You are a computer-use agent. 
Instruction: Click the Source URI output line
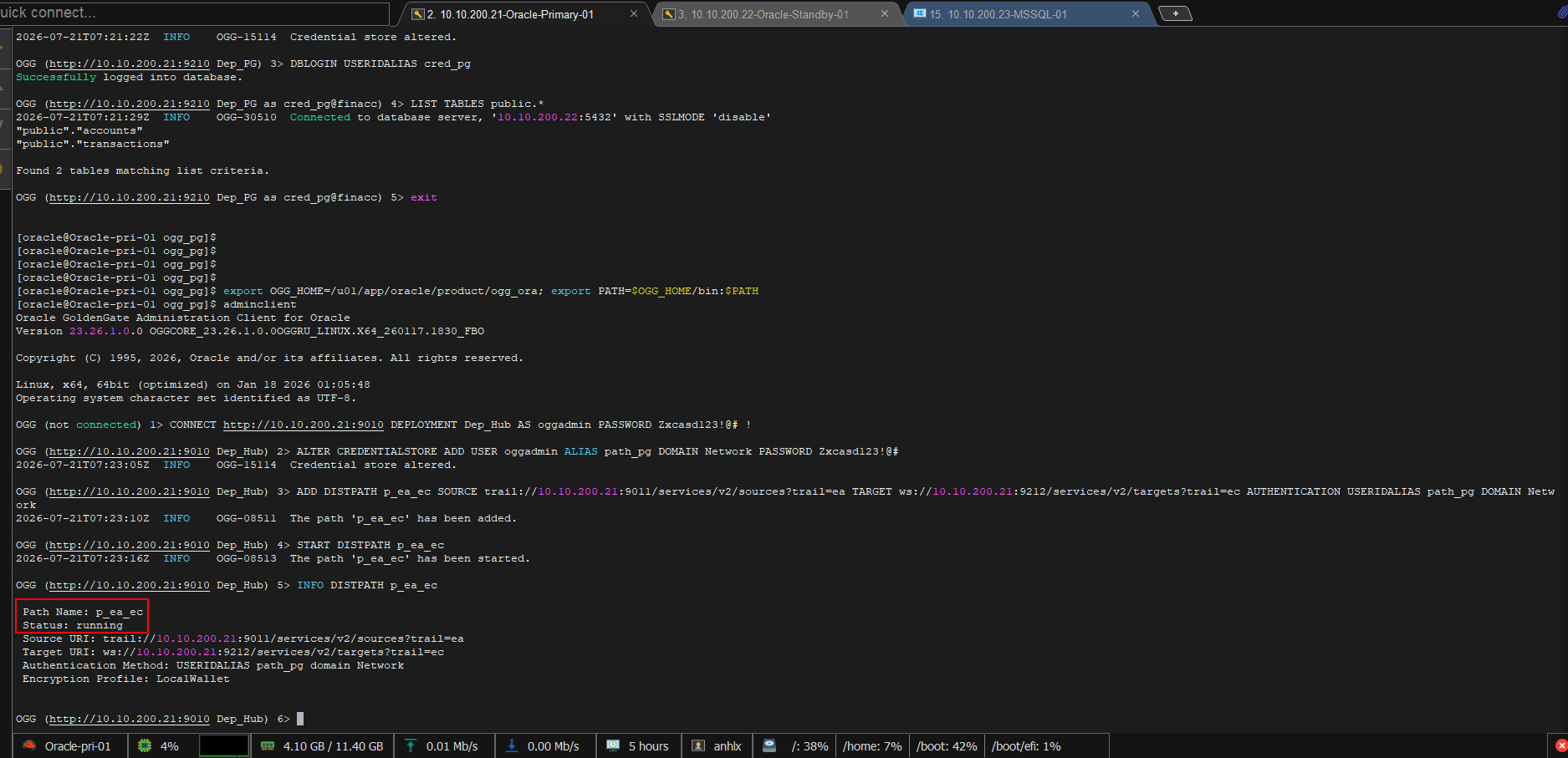tap(243, 638)
